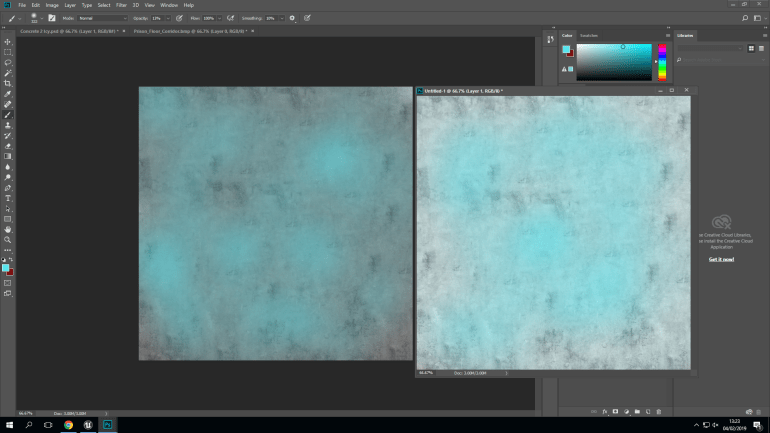Select the Rectangle shape tool
The width and height of the screenshot is (770, 433).
coord(8,219)
